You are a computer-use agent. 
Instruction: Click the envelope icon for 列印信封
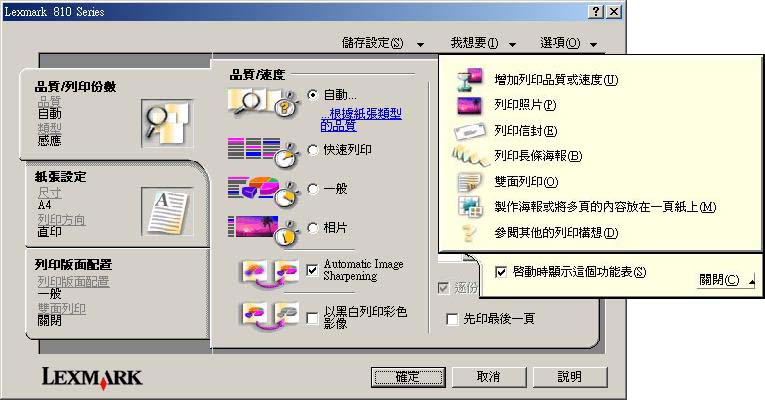coord(470,131)
